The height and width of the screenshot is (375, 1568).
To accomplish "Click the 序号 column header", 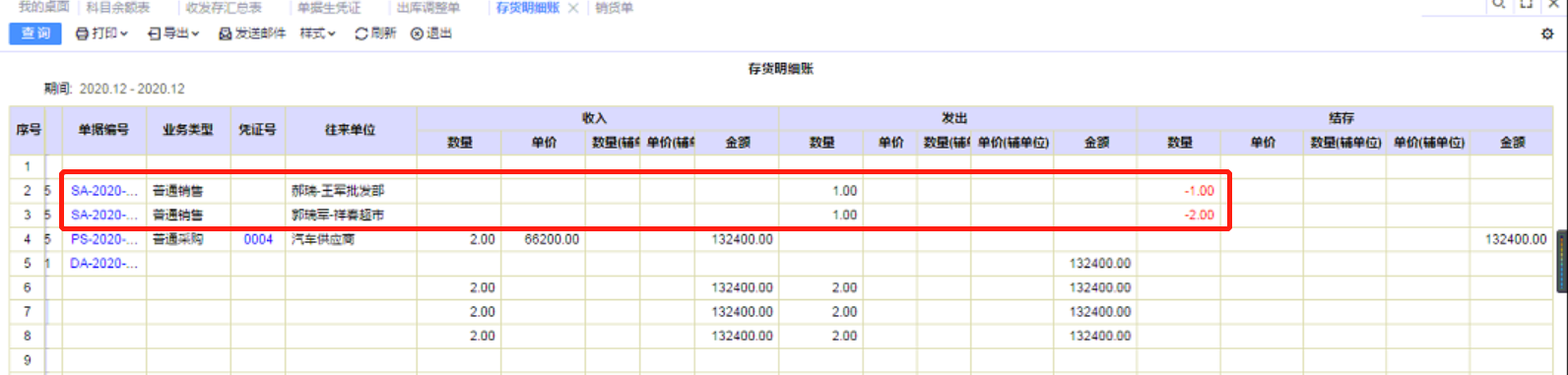I will click(29, 130).
